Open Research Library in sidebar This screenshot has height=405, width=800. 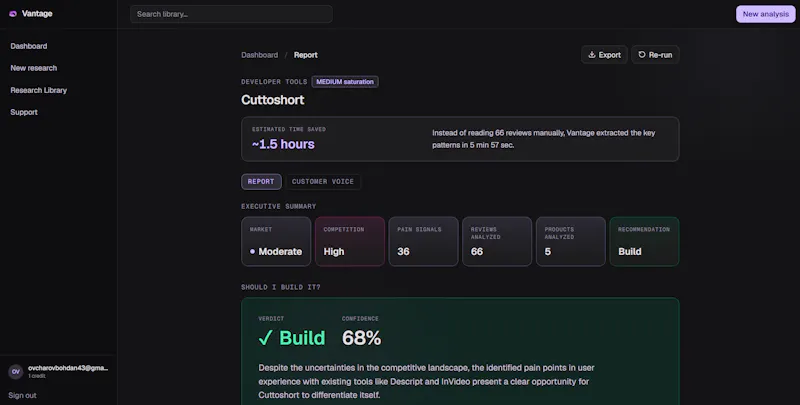click(39, 90)
